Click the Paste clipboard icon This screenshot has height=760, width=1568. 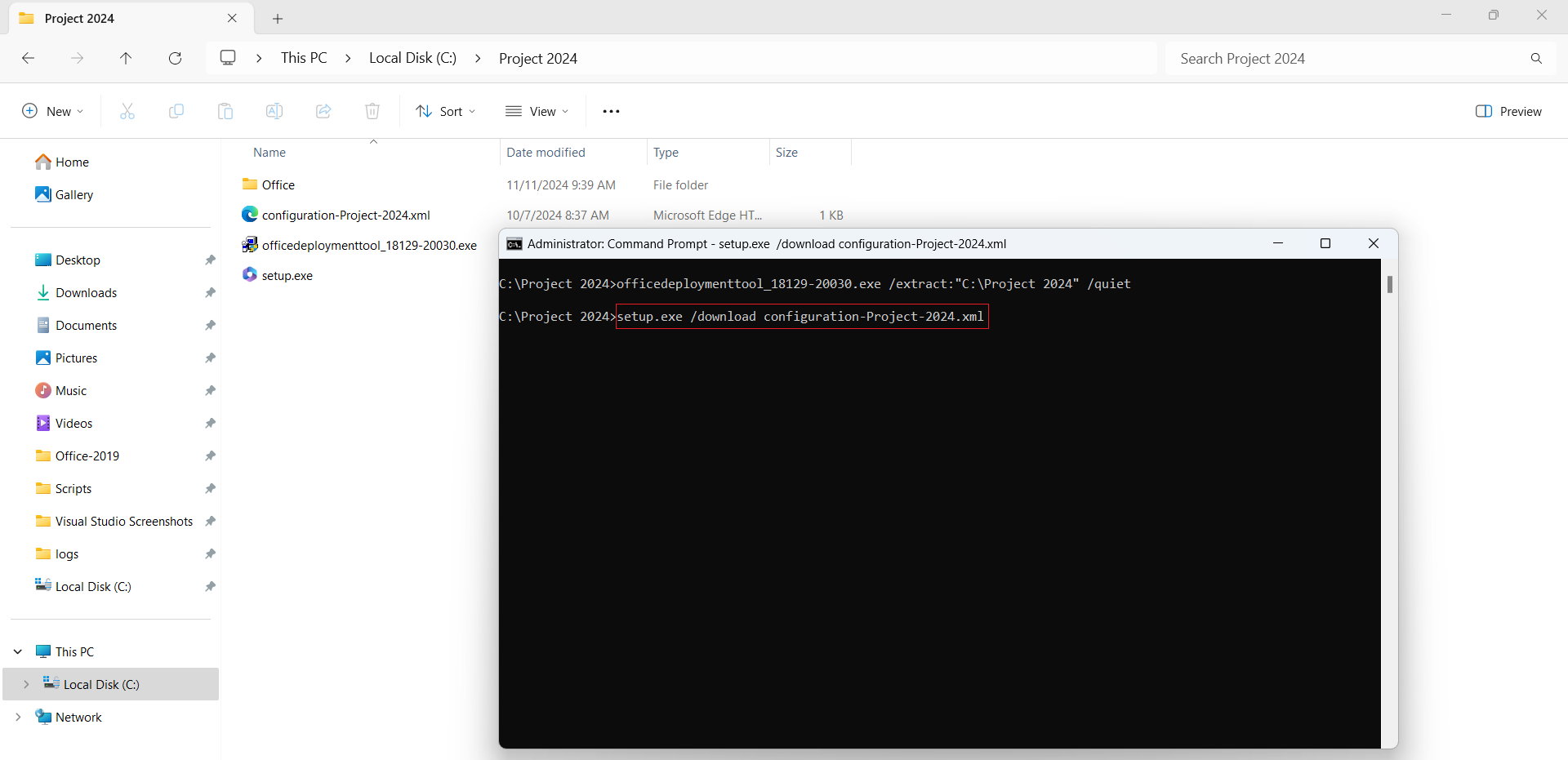click(x=225, y=111)
